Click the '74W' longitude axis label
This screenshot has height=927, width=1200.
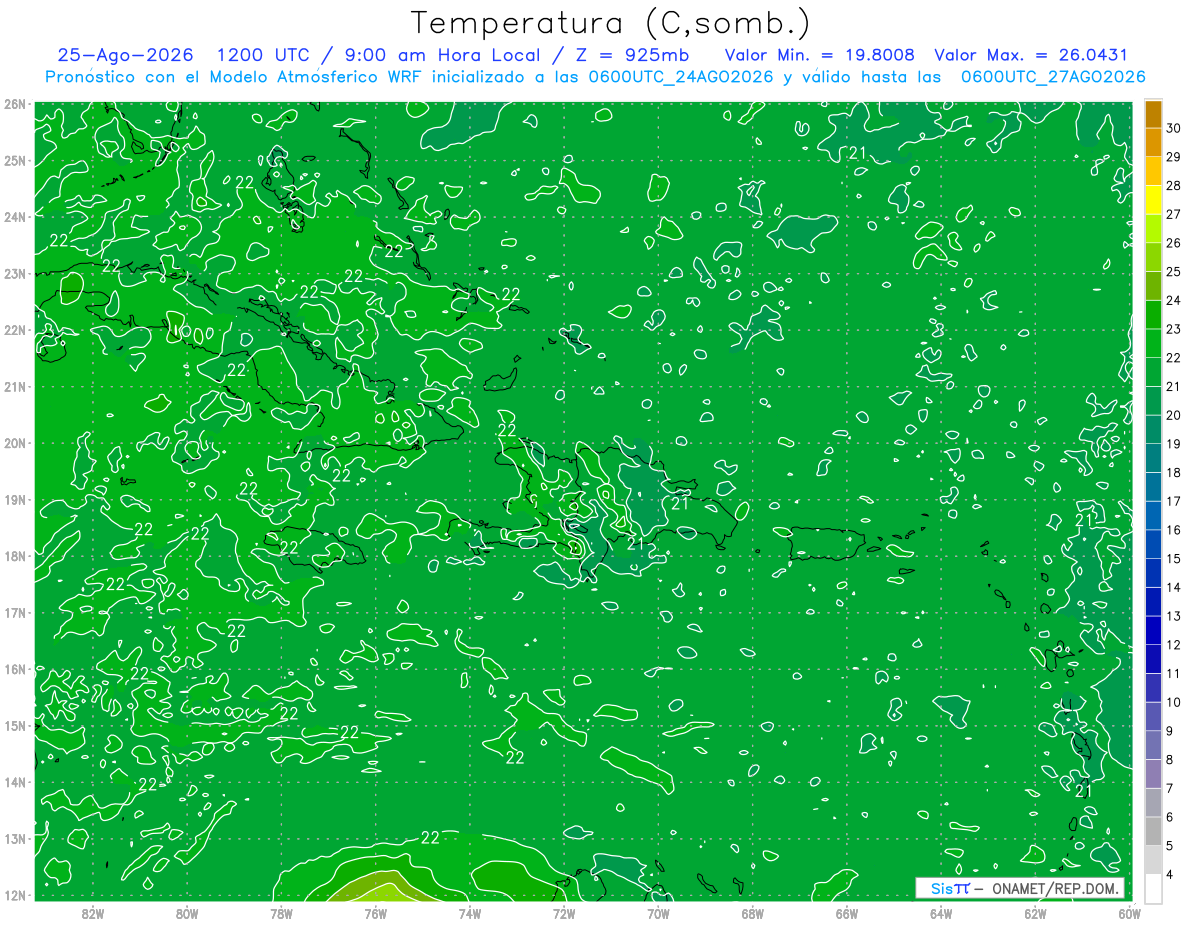470,912
